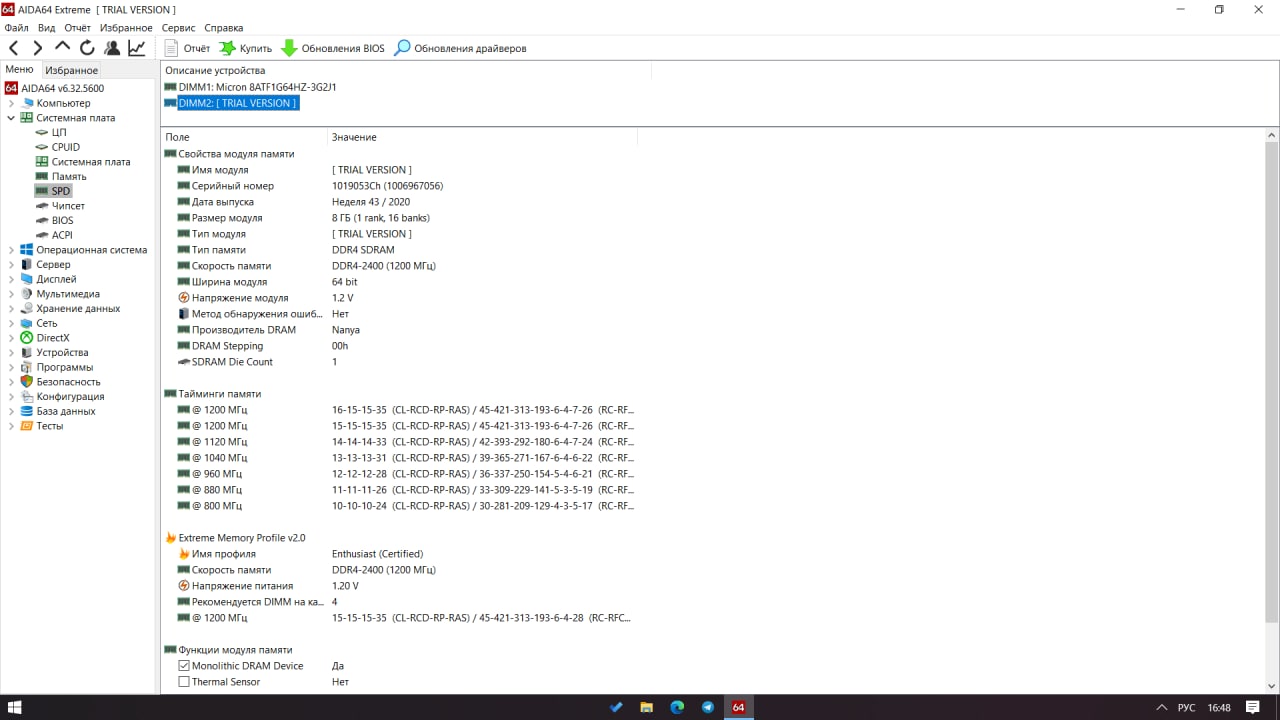Viewport: 1280px width, 720px height.
Task: Open Microsoft Edge from taskbar
Action: pos(677,707)
